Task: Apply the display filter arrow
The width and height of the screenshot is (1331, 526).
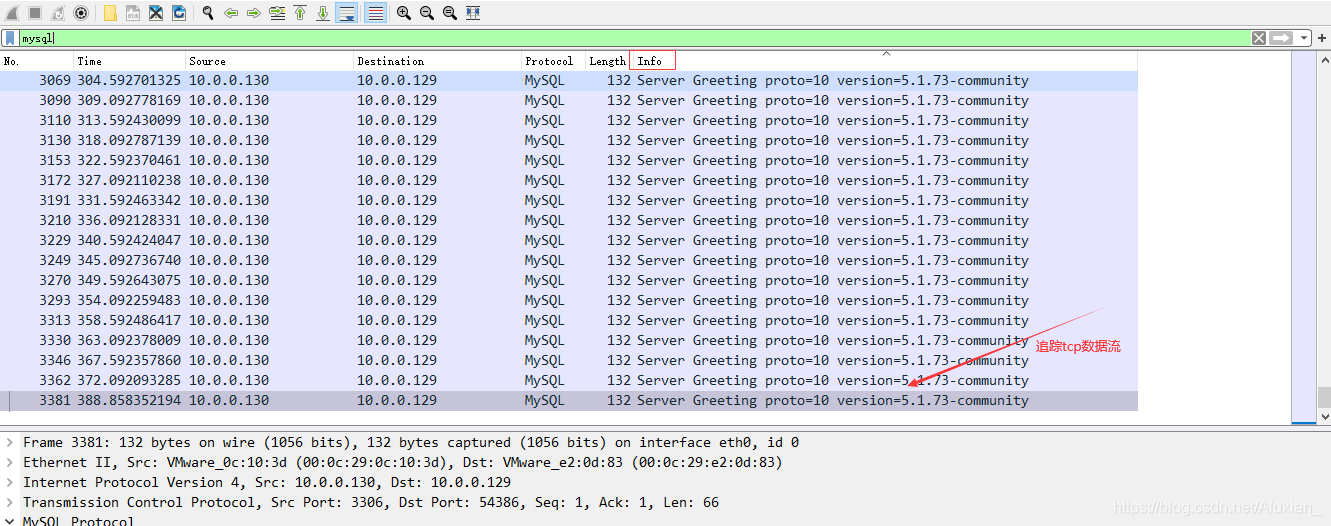Action: click(1281, 38)
